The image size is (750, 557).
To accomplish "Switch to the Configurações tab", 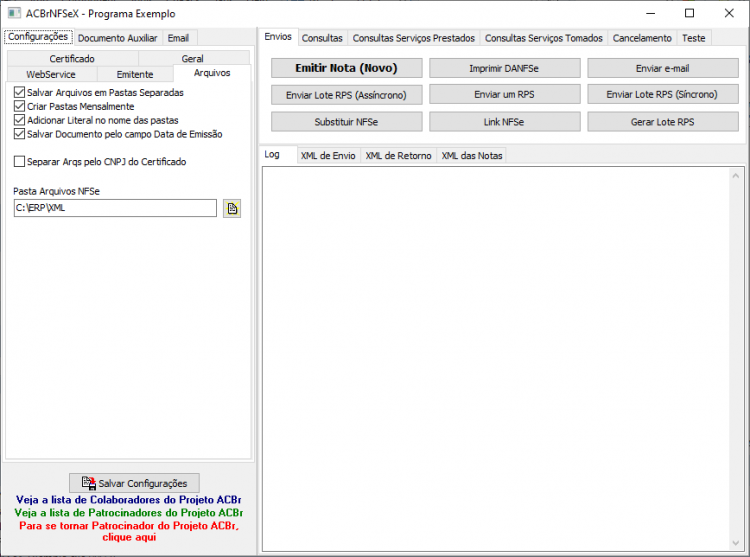I will (x=38, y=37).
